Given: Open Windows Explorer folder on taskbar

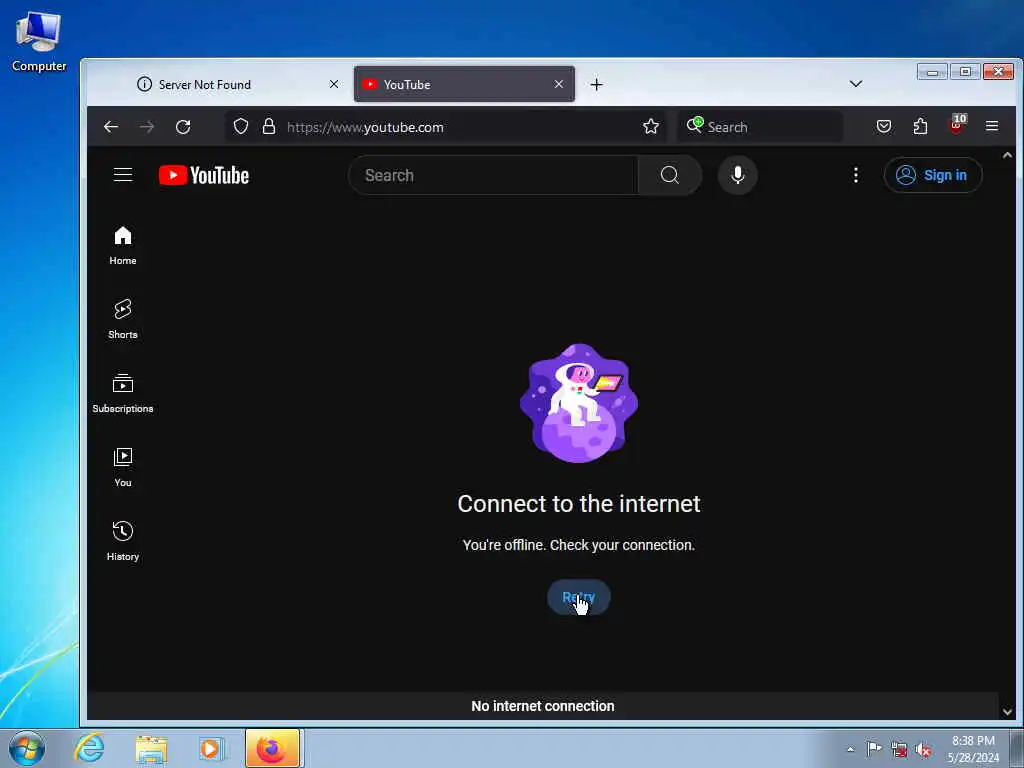Looking at the screenshot, I should coord(152,749).
